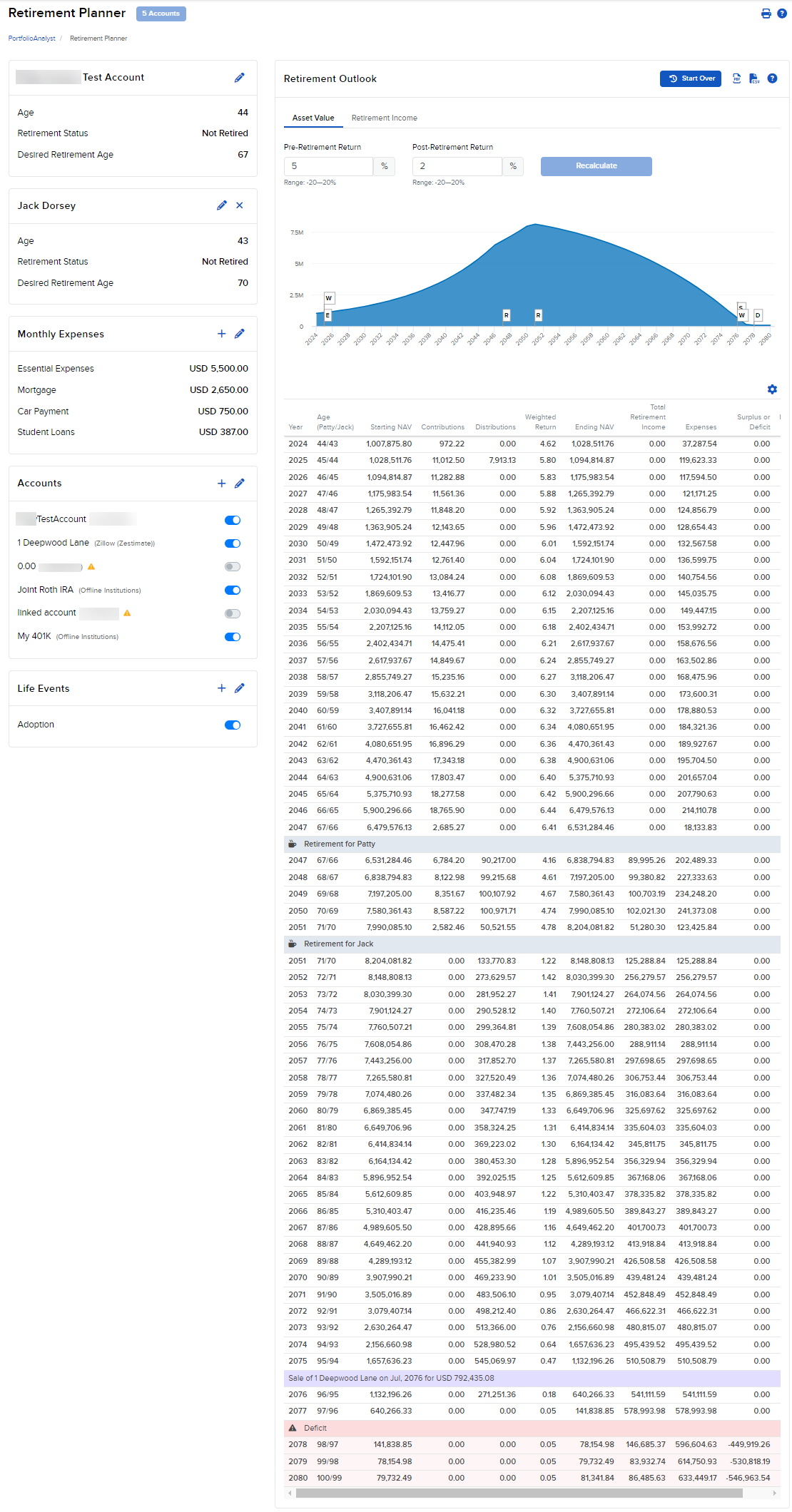Edit the Accounts list with pencil icon
The width and height of the screenshot is (792, 1512).
240,484
